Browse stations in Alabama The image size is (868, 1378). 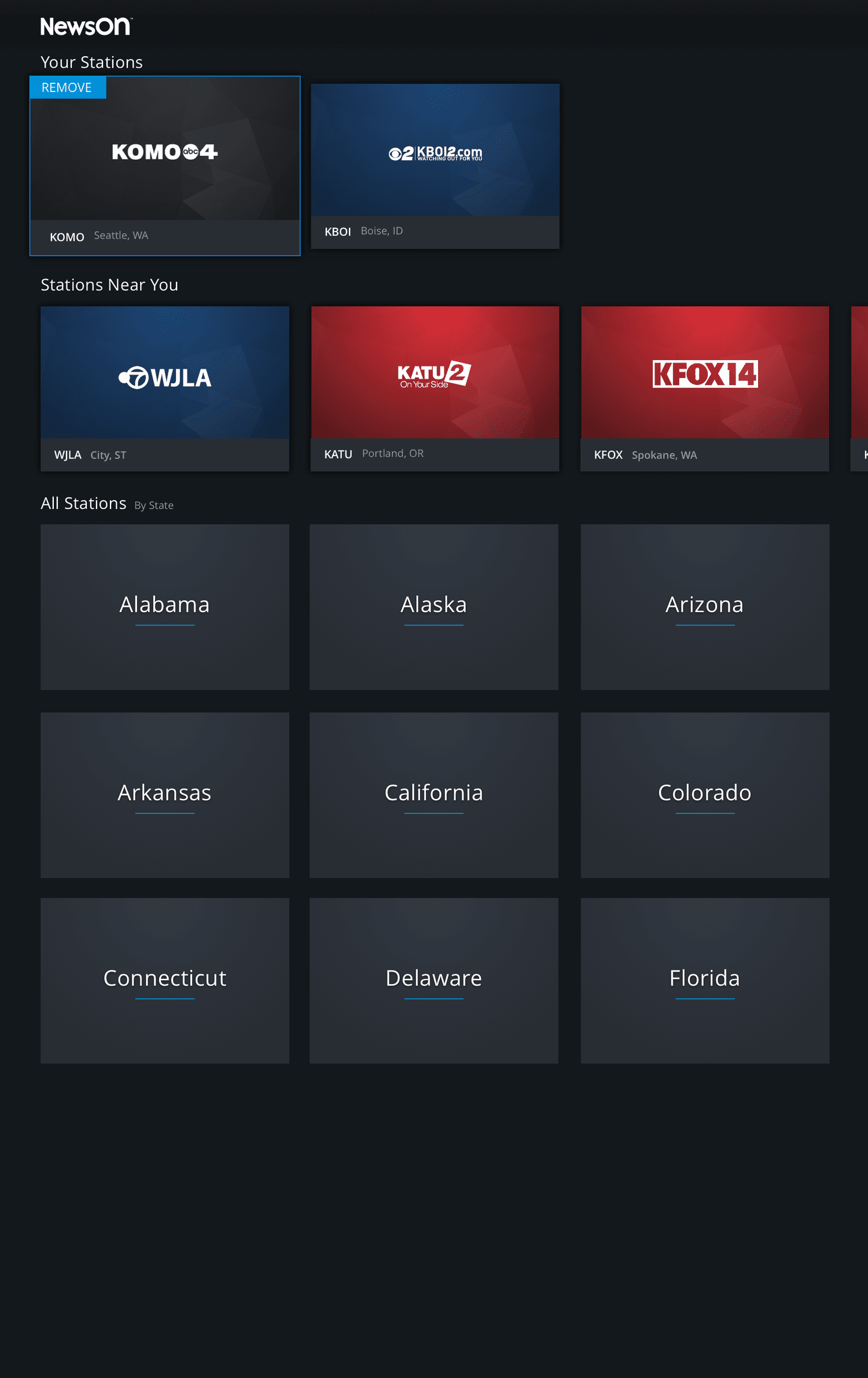tap(165, 607)
